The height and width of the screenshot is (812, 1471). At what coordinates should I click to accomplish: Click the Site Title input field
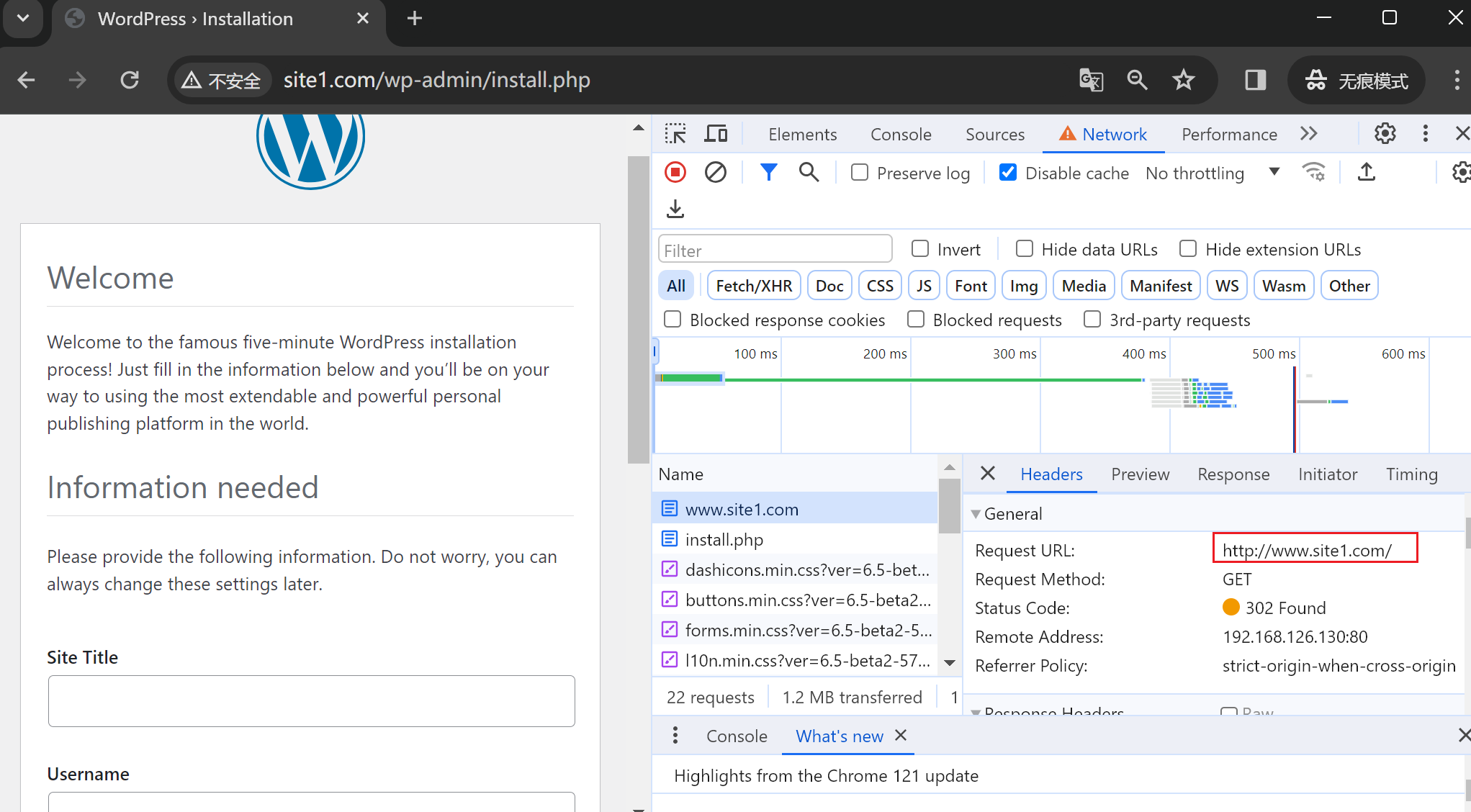311,701
